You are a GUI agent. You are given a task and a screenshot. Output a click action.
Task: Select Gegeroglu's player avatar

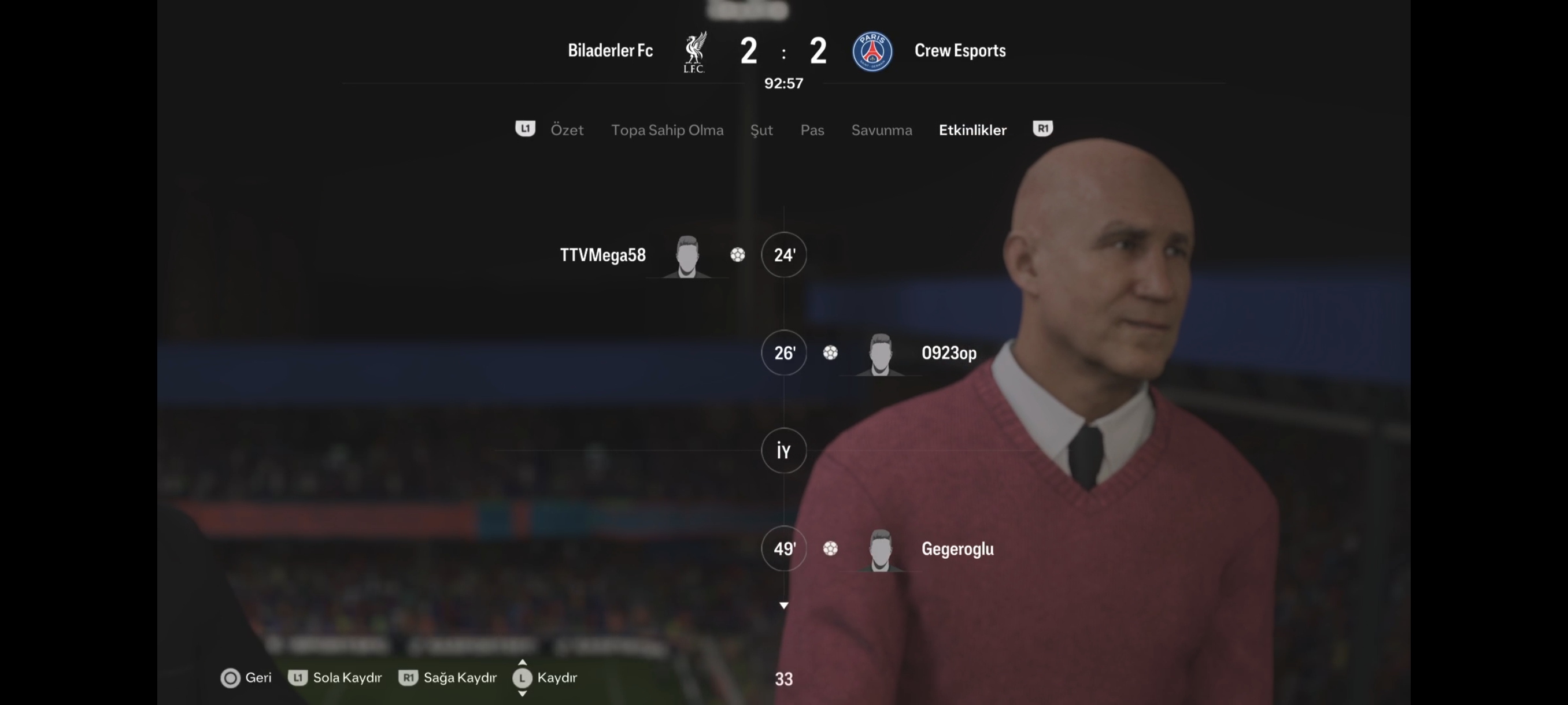click(880, 550)
